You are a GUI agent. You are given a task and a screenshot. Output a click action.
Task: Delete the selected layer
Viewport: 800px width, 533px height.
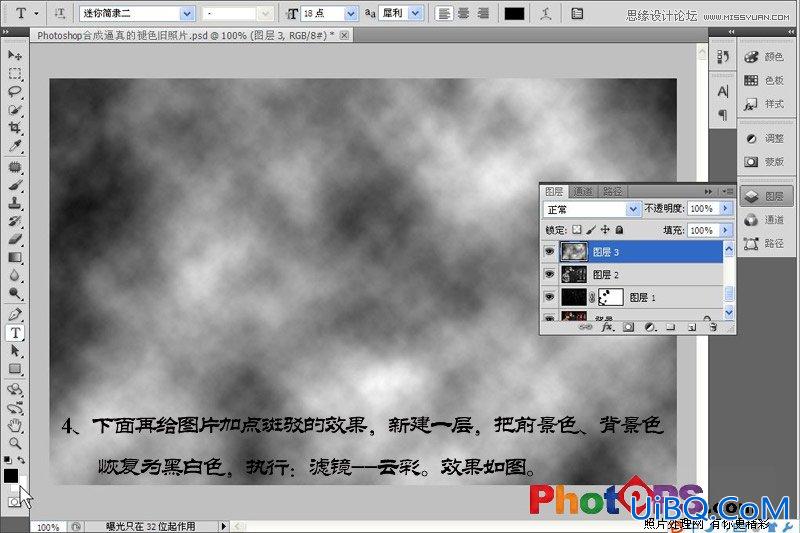click(x=713, y=327)
